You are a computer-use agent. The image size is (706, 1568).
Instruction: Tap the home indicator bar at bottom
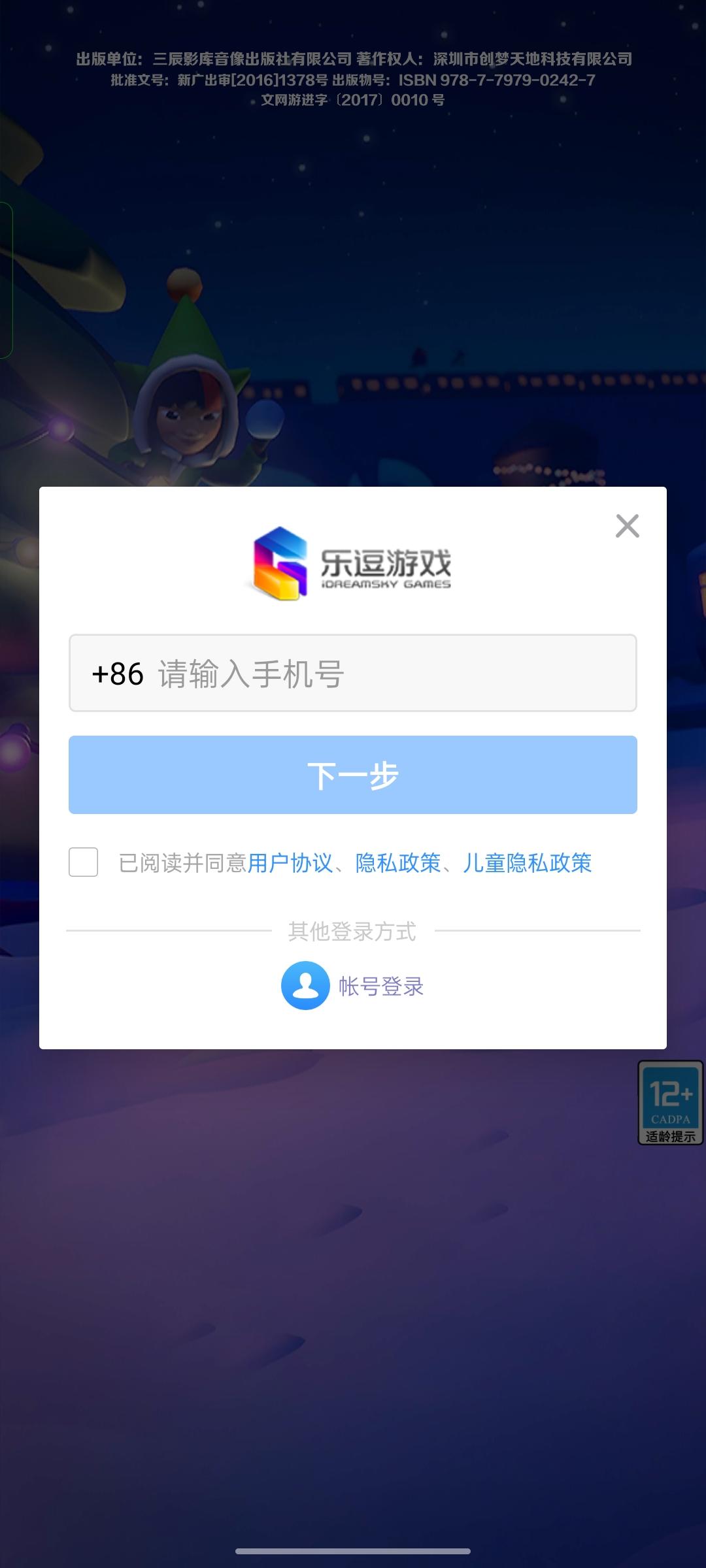pyautogui.click(x=353, y=1551)
